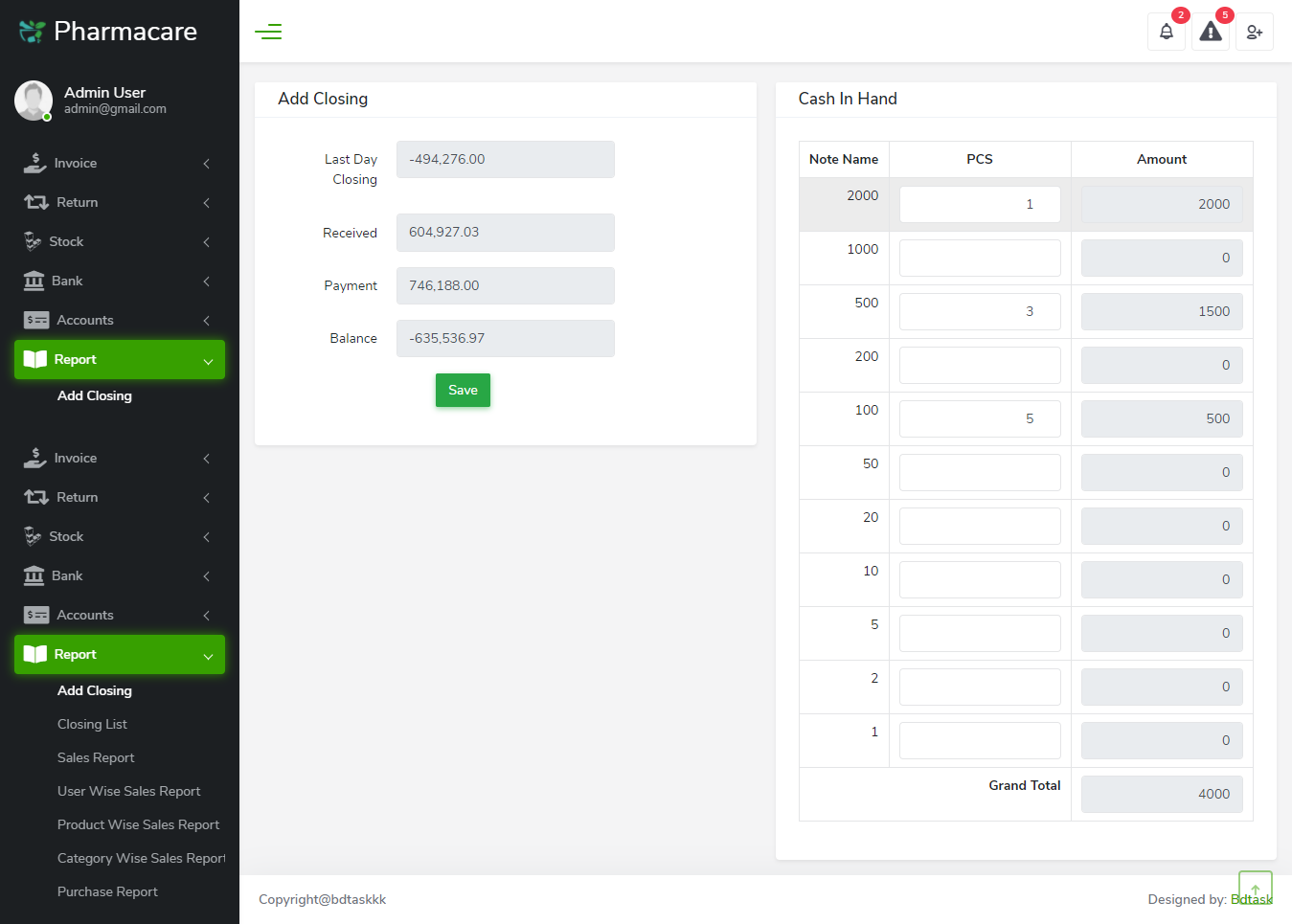Go to User Wise Sales Report
1292x924 pixels.
coord(128,792)
